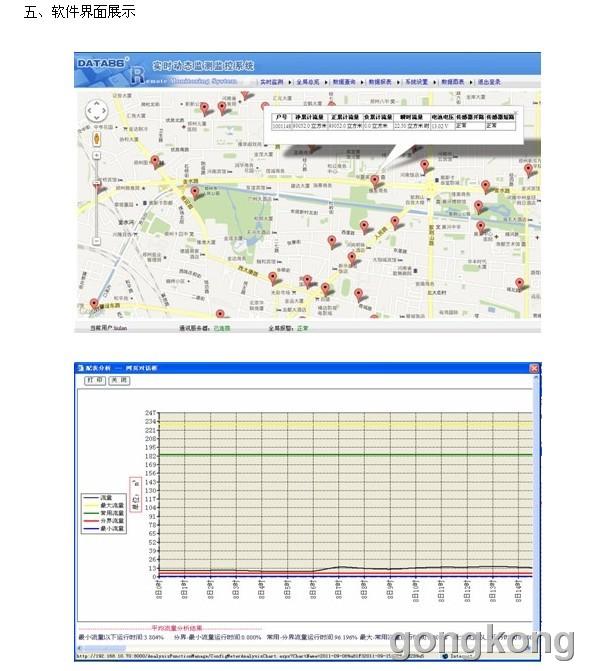Expand the 数据报表 dropdown menu
Image resolution: width=594 pixels, height=671 pixels.
pos(380,82)
